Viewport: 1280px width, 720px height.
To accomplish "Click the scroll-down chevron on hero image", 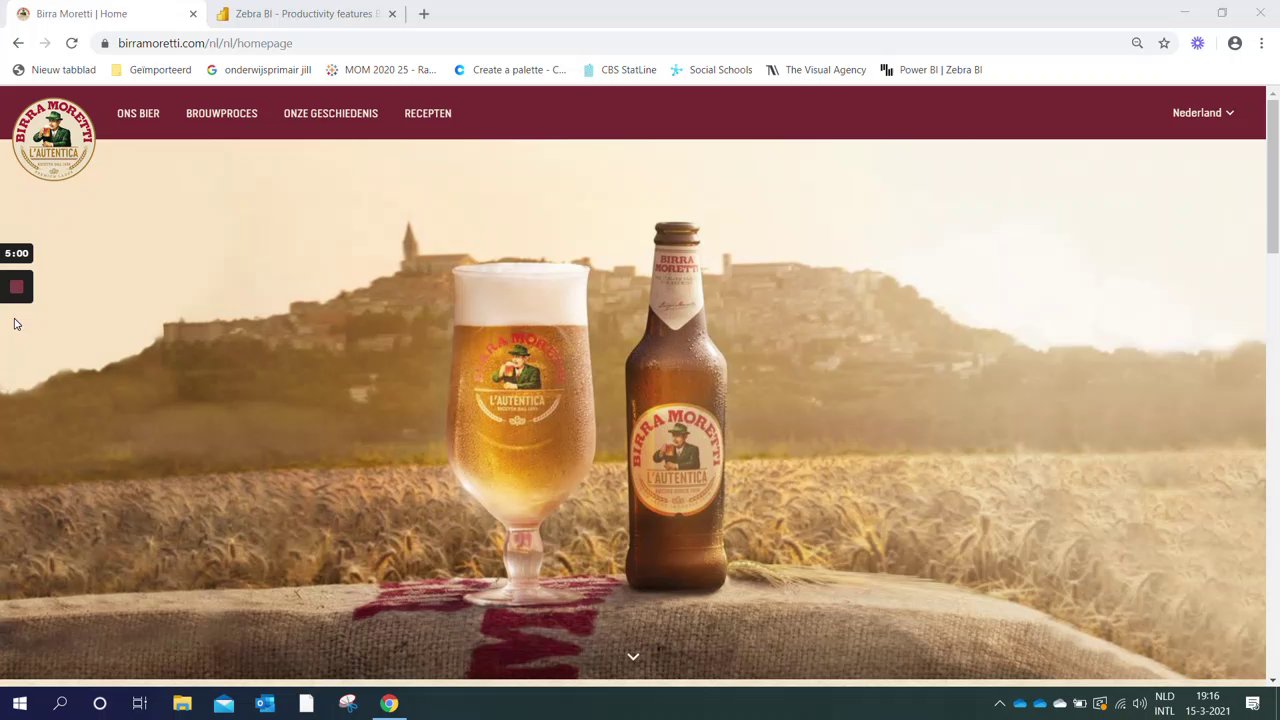I will tap(633, 657).
